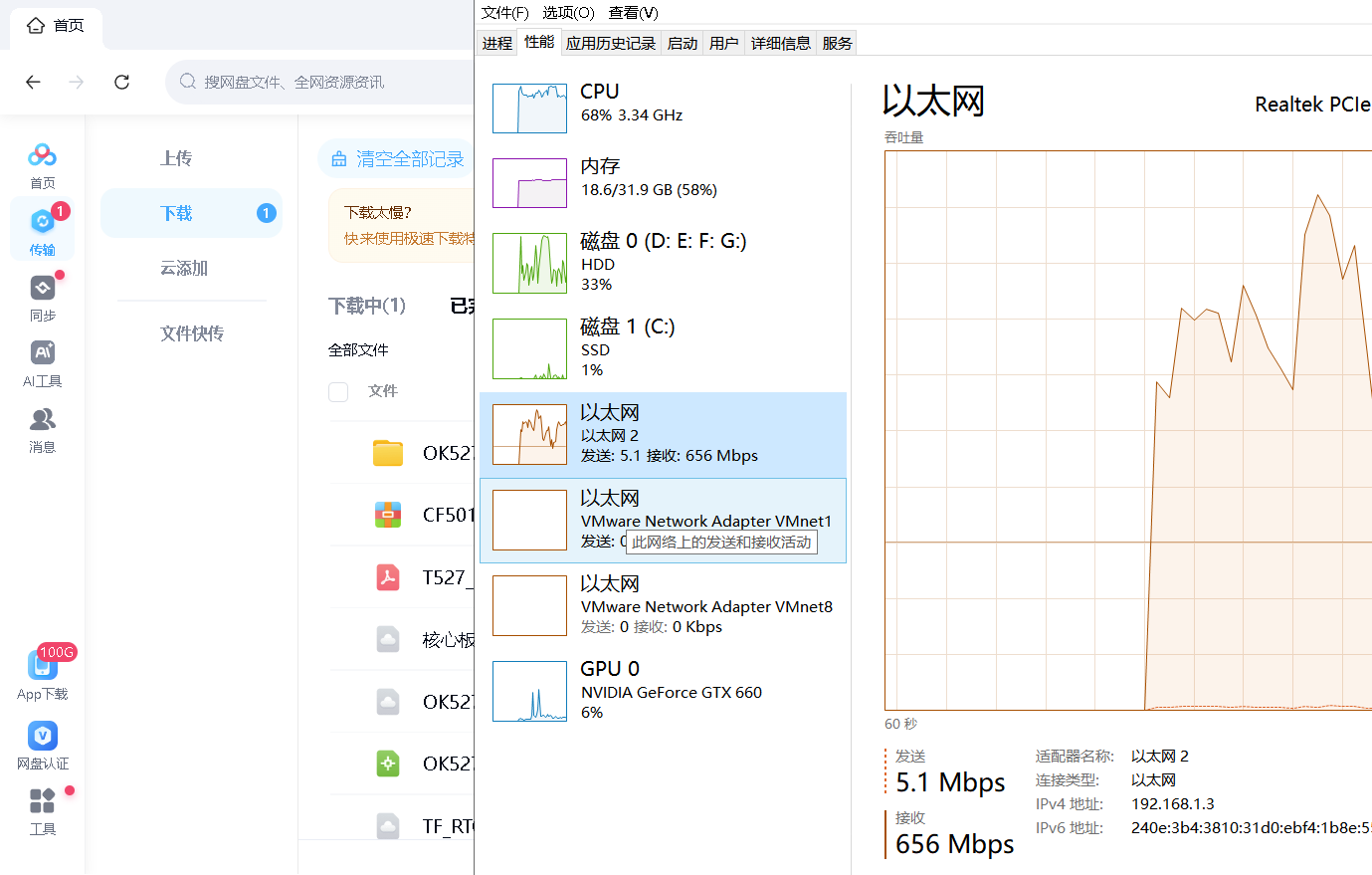The image size is (1372, 875).
Task: Open the 选项(O) menu
Action: [568, 12]
